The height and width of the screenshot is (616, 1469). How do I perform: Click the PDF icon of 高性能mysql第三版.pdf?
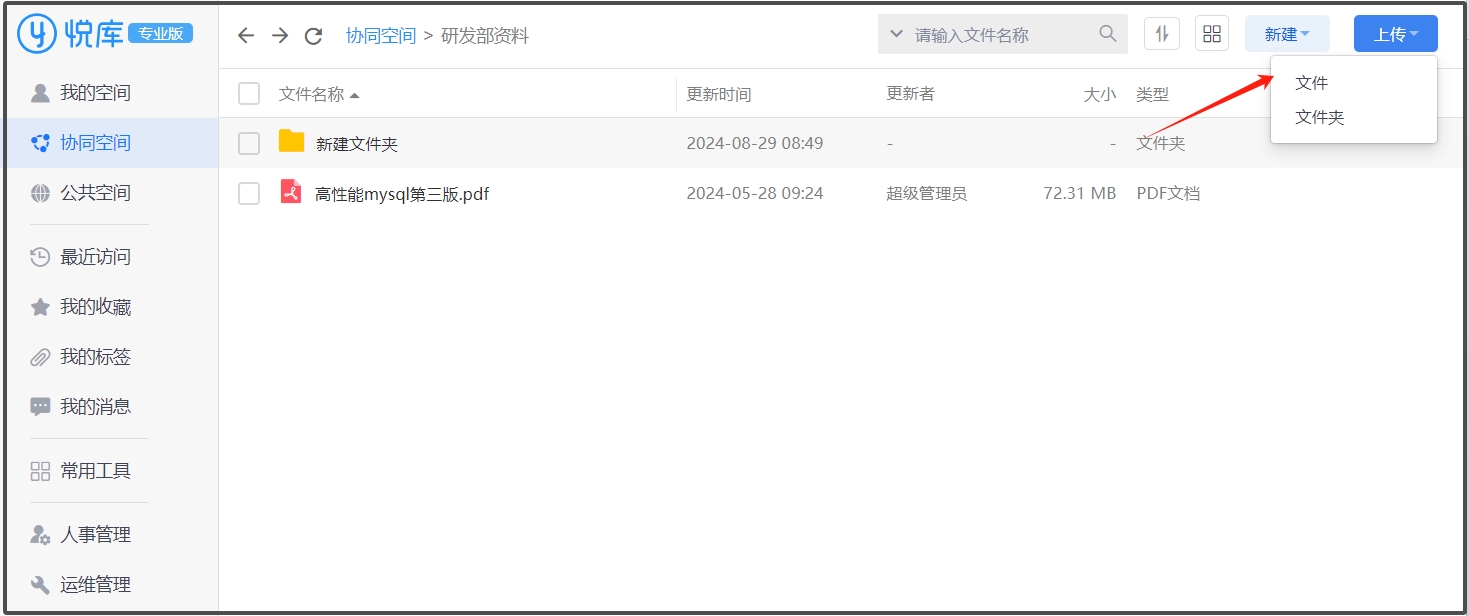click(x=291, y=192)
